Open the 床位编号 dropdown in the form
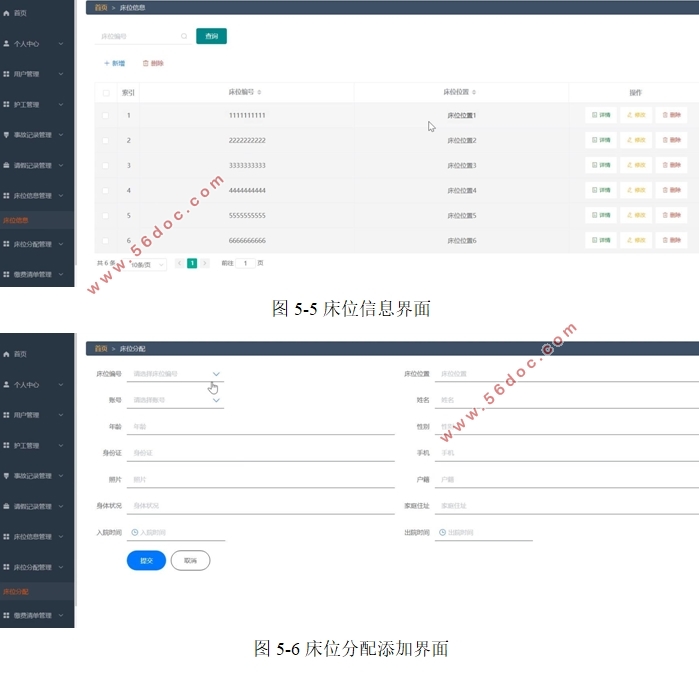 click(216, 374)
